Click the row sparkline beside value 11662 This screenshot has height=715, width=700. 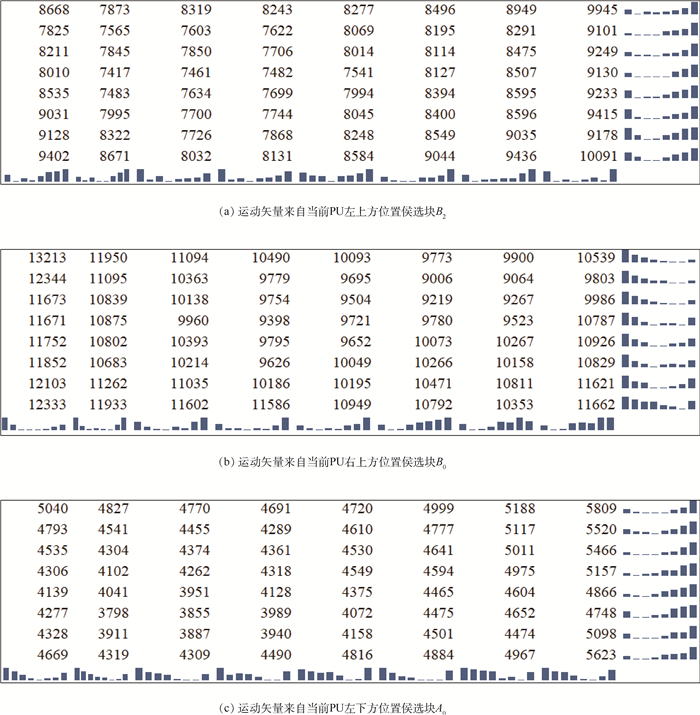click(x=660, y=404)
